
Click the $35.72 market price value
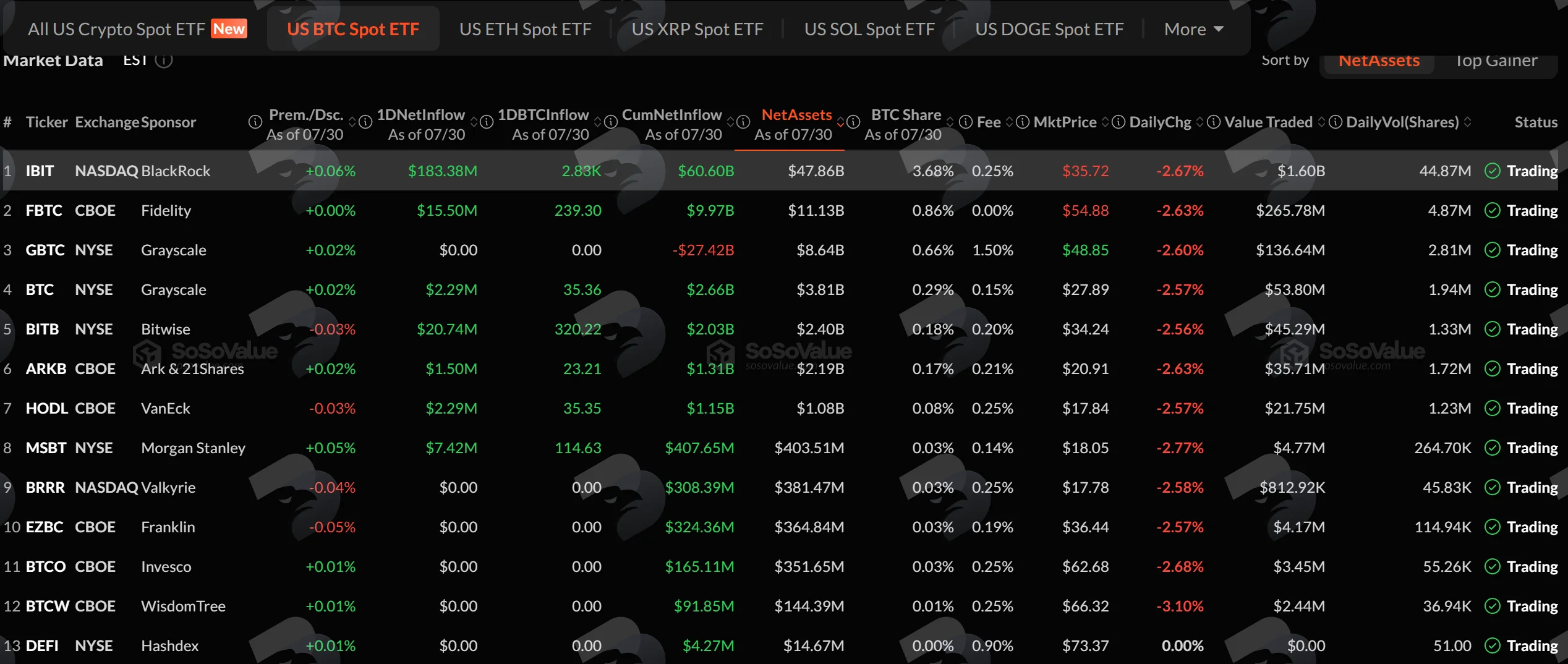coord(1086,171)
